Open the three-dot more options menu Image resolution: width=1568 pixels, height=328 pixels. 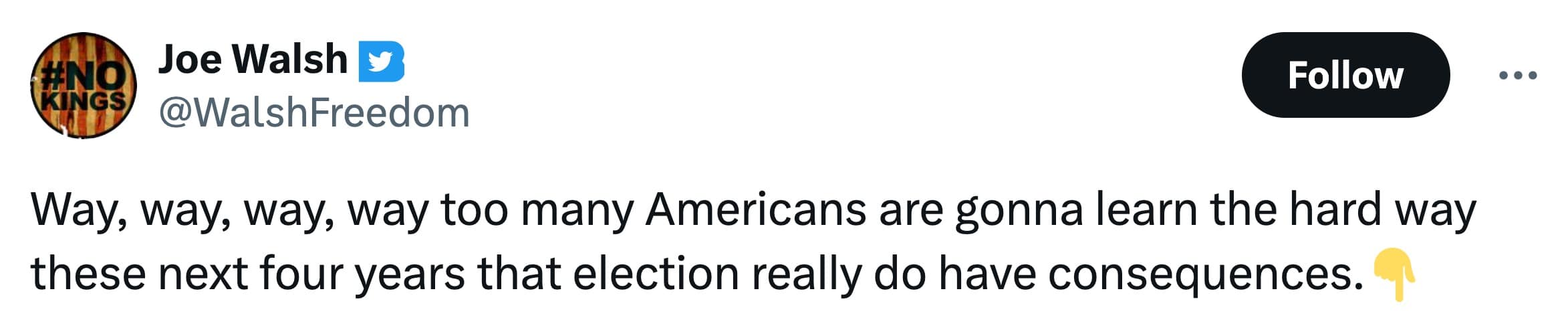[x=1518, y=76]
